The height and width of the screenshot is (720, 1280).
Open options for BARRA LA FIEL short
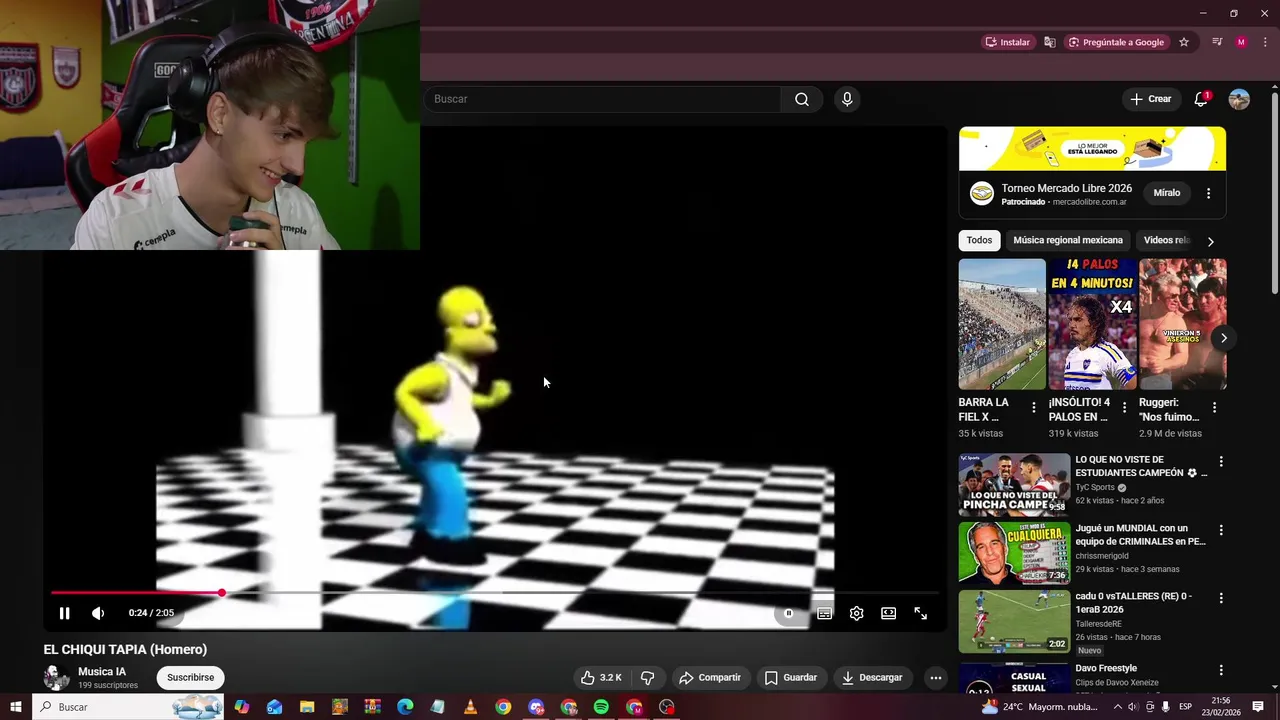1034,408
